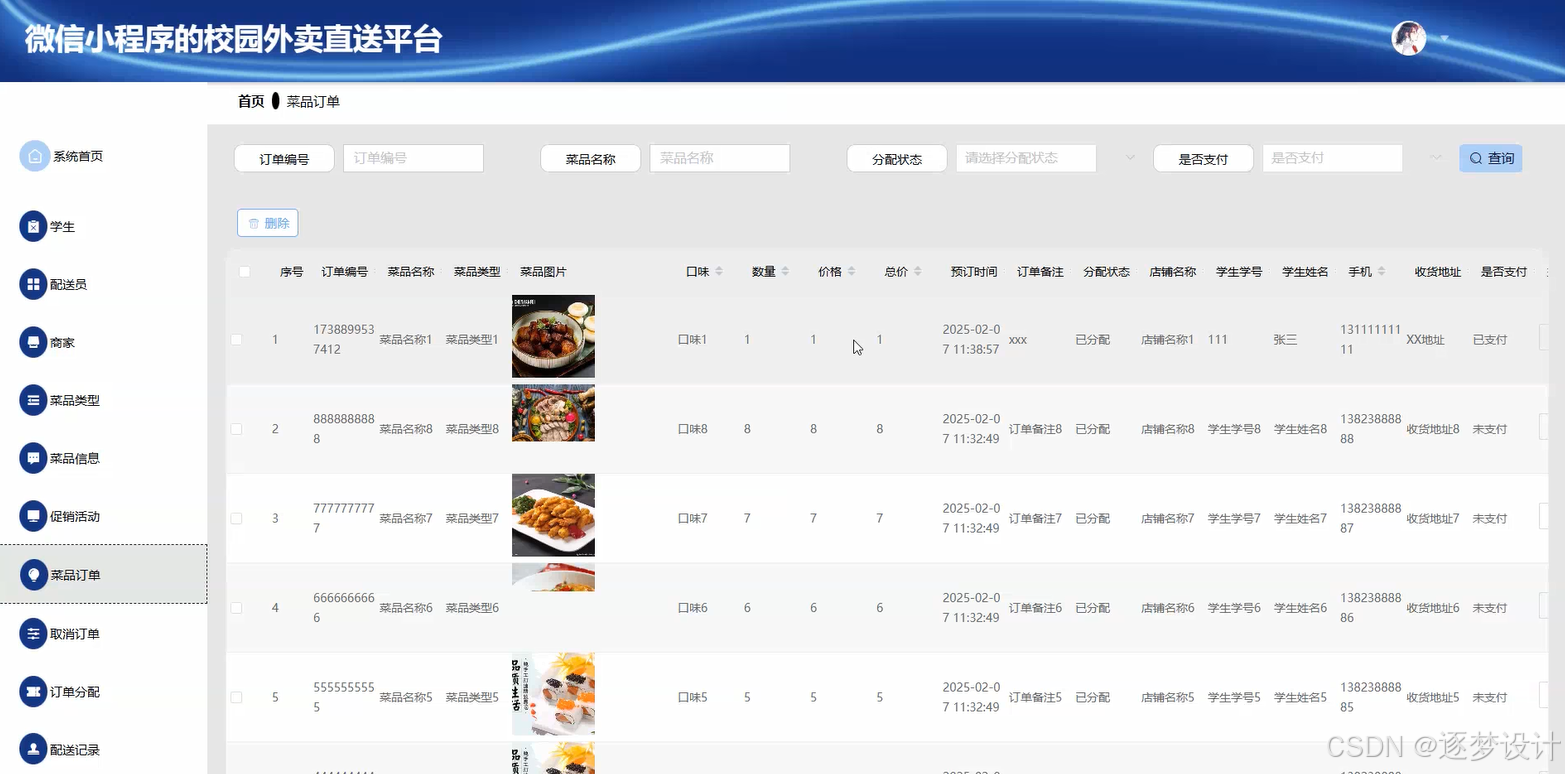Click the 订单编号 search input field

[413, 158]
